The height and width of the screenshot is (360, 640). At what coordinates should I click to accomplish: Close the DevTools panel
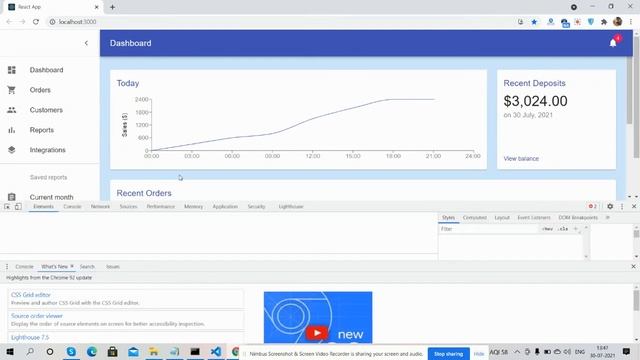pyautogui.click(x=634, y=207)
